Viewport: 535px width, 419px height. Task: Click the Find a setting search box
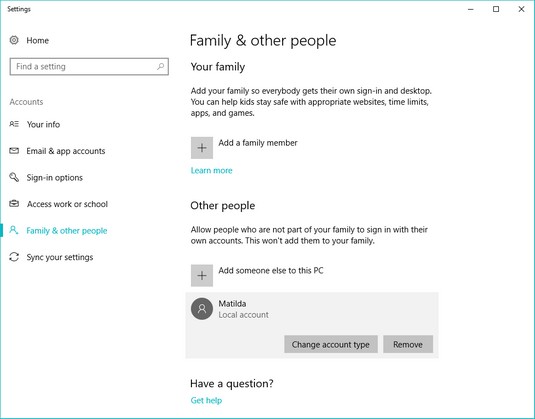89,67
